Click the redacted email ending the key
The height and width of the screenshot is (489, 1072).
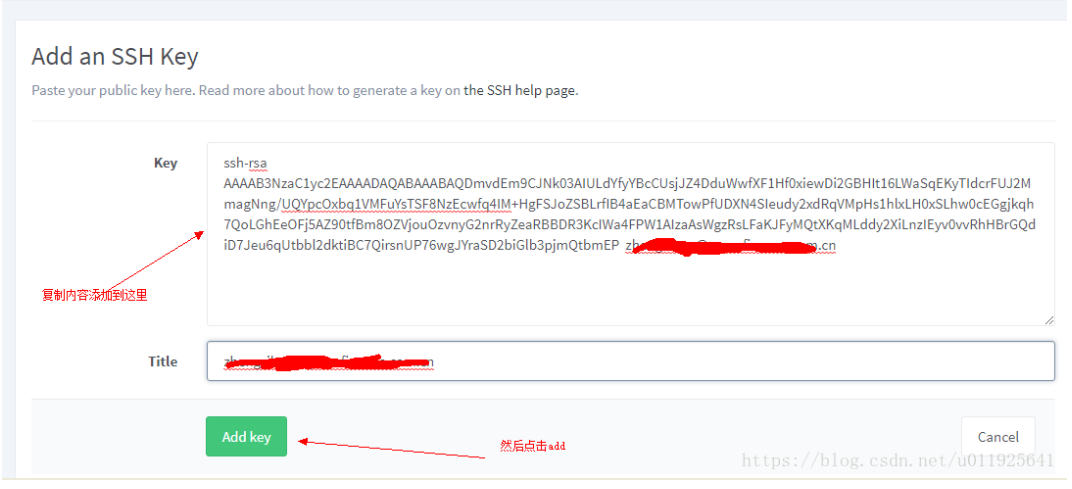coord(731,246)
